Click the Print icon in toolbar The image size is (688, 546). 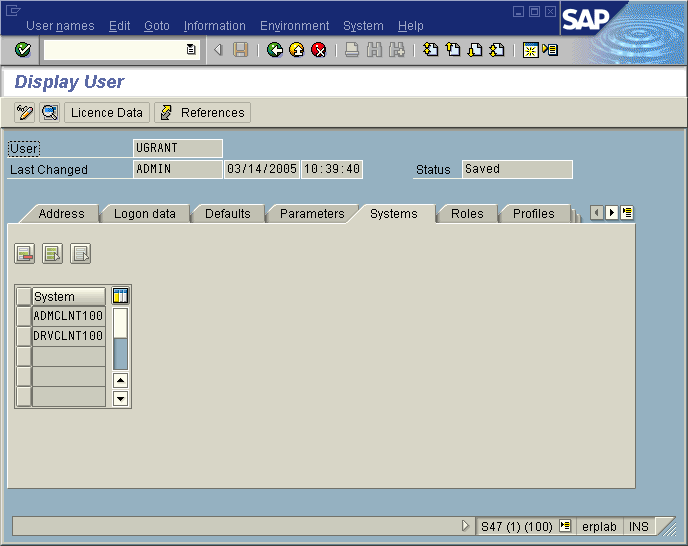tap(352, 50)
